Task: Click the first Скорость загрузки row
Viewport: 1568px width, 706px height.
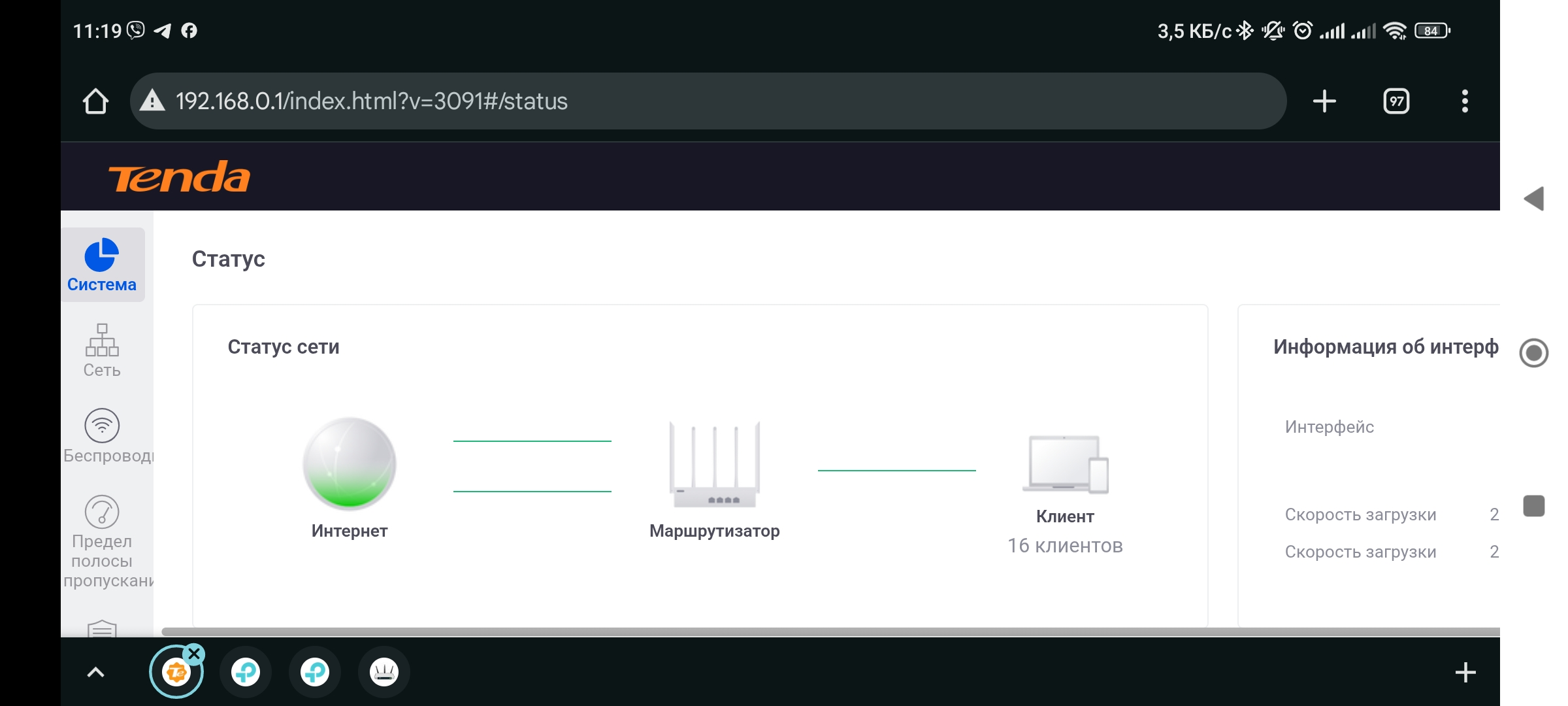Action: pyautogui.click(x=1392, y=514)
